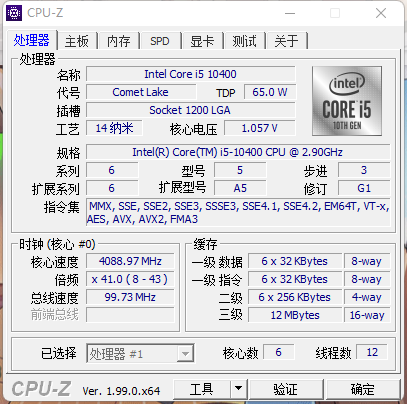
Task: Open the 关于 tab
Action: click(x=286, y=41)
